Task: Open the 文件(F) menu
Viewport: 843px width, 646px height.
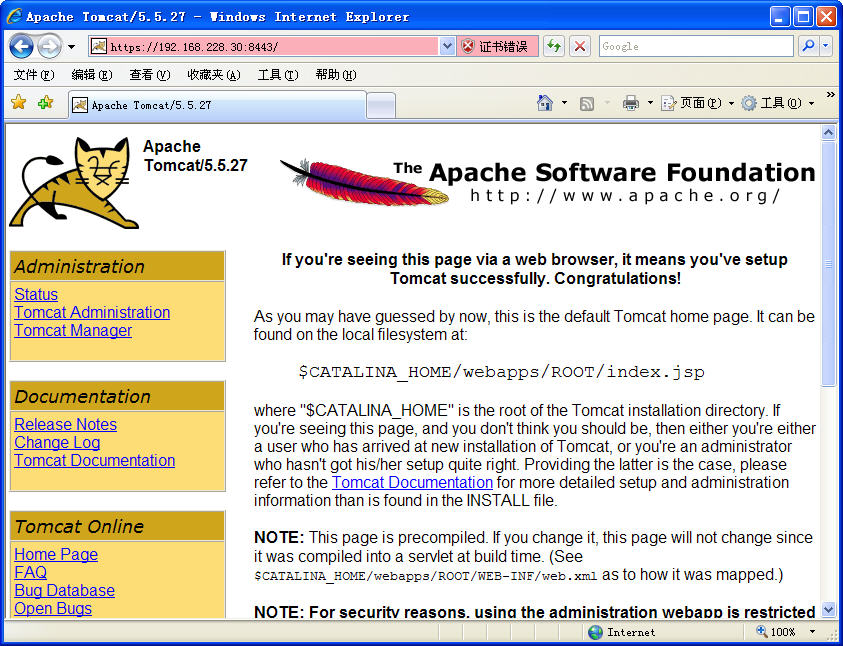Action: [33, 75]
